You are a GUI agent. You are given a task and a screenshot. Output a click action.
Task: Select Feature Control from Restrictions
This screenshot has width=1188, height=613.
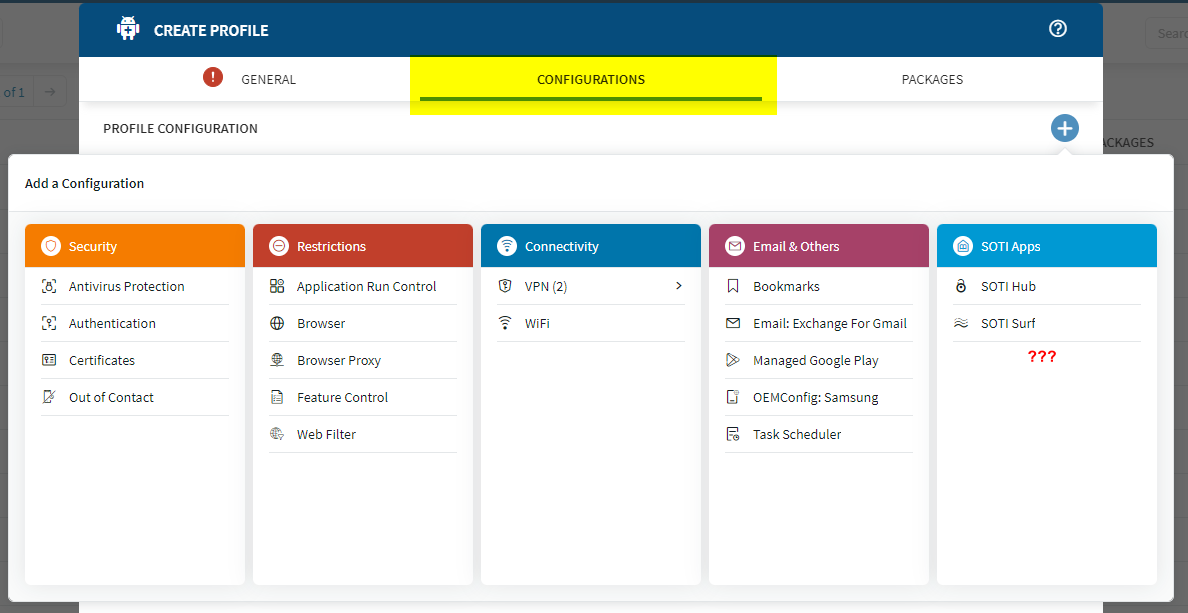click(342, 397)
